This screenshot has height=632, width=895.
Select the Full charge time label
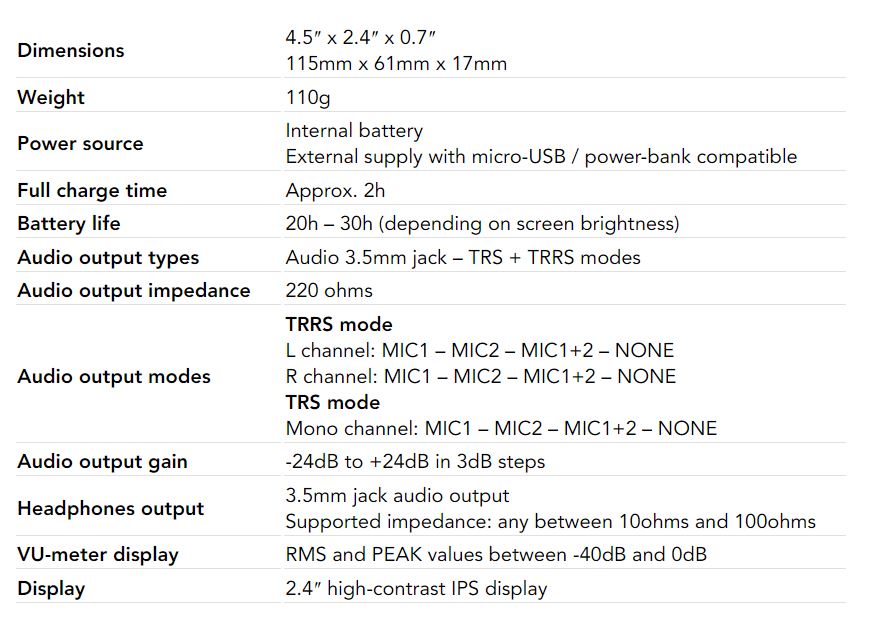92,190
